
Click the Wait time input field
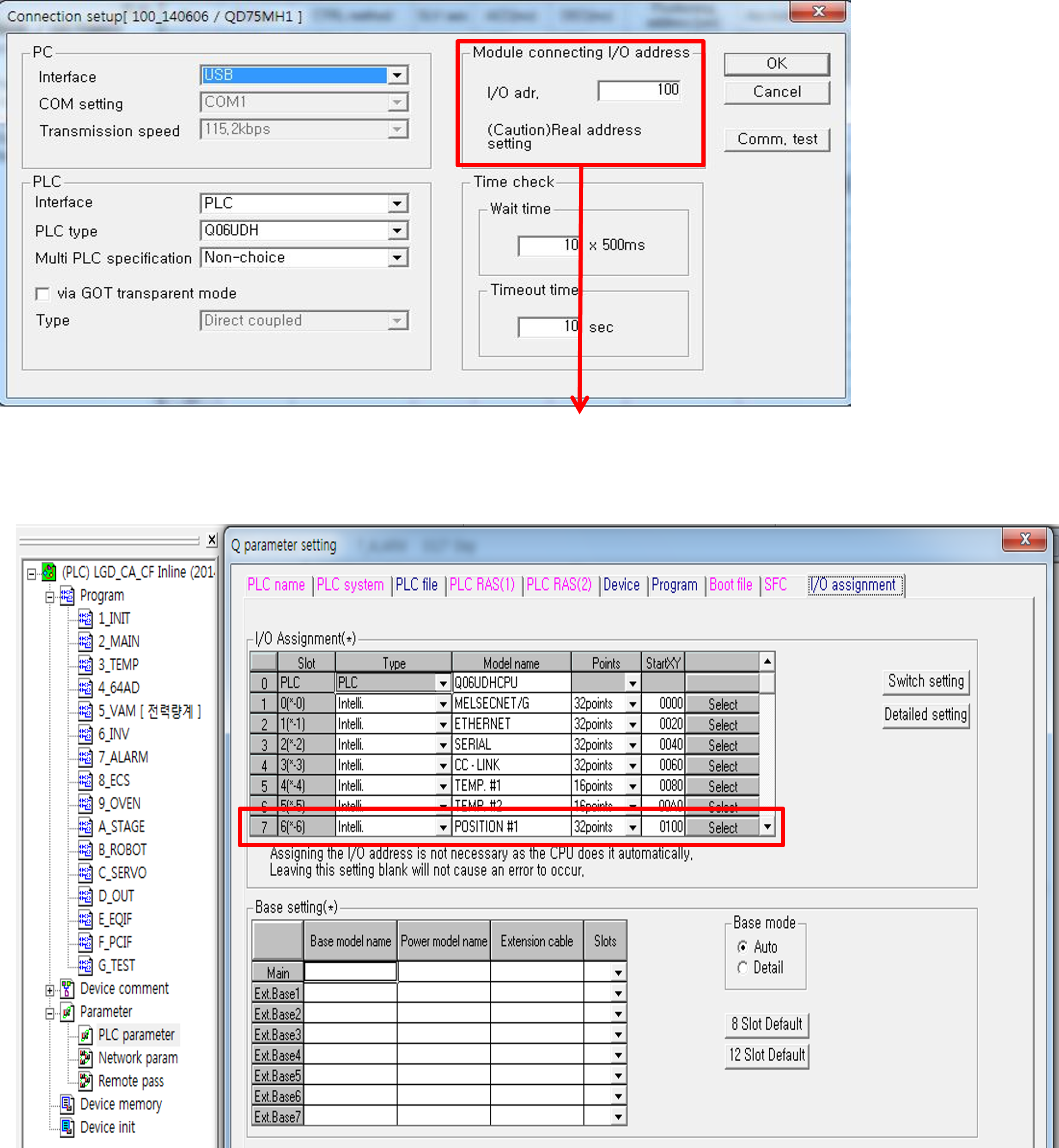pyautogui.click(x=548, y=246)
